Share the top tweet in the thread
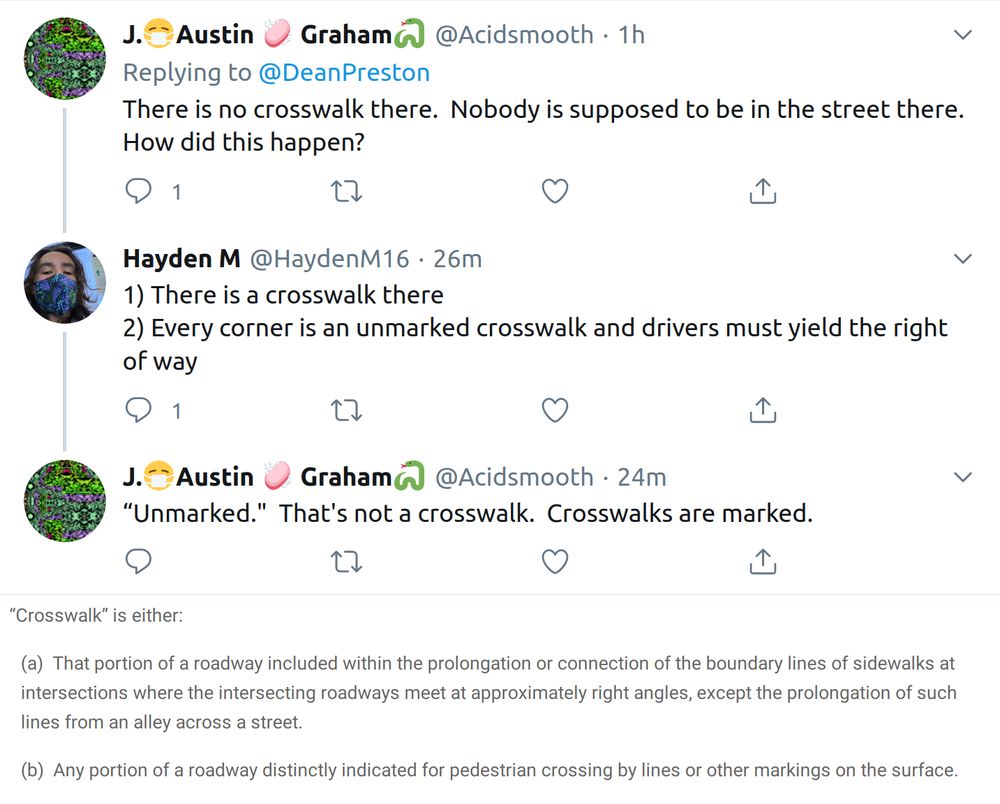This screenshot has width=1000, height=804. (x=763, y=191)
